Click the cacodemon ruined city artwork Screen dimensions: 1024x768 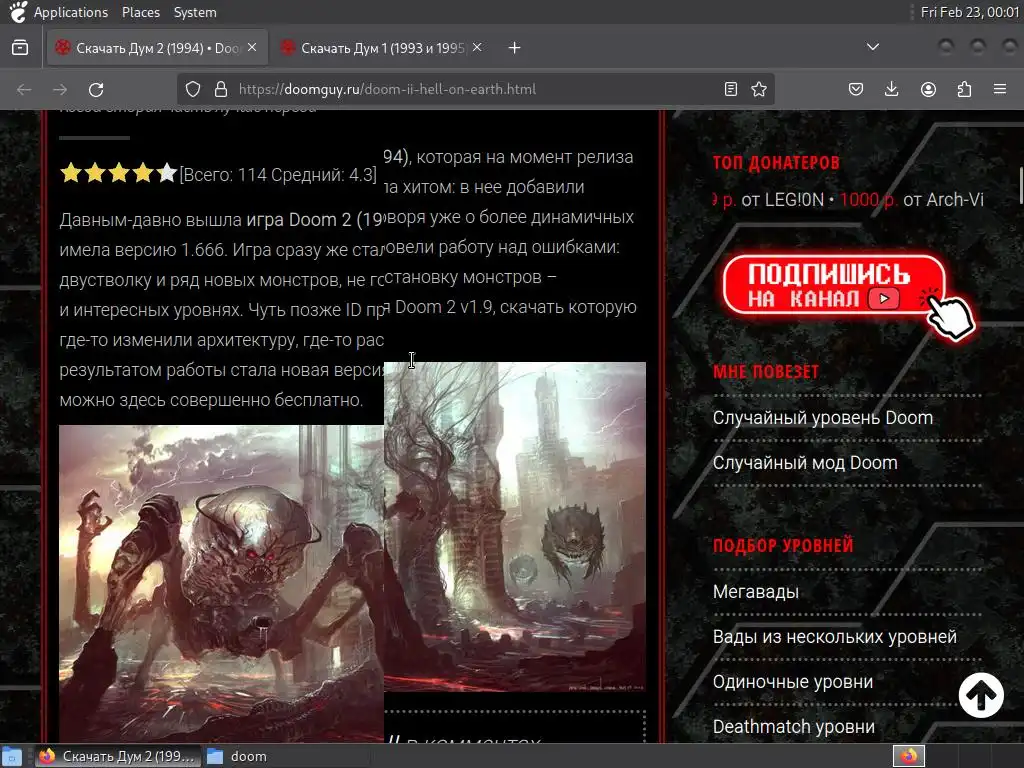point(515,526)
